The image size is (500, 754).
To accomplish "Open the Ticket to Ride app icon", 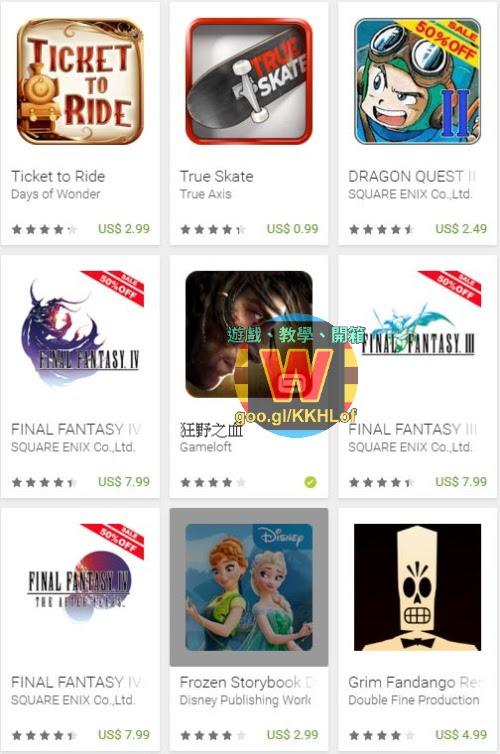I will pyautogui.click(x=80, y=82).
